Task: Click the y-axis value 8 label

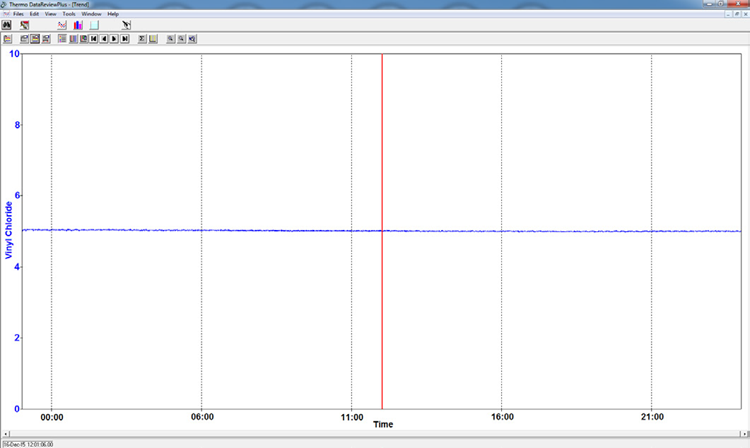Action: click(17, 125)
